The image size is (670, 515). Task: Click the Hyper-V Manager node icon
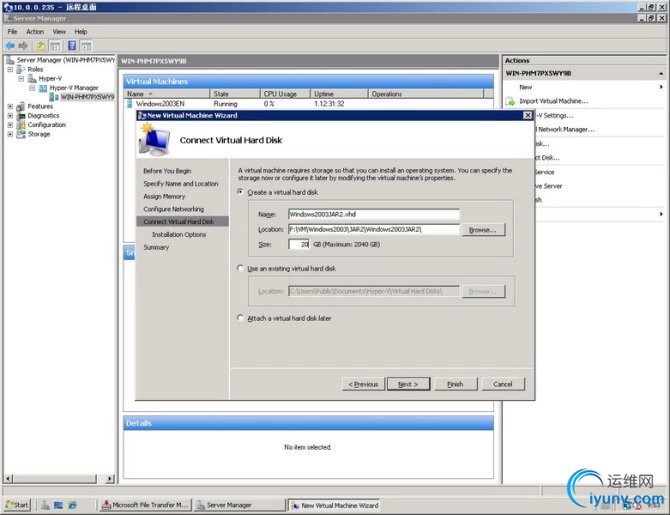click(x=43, y=88)
